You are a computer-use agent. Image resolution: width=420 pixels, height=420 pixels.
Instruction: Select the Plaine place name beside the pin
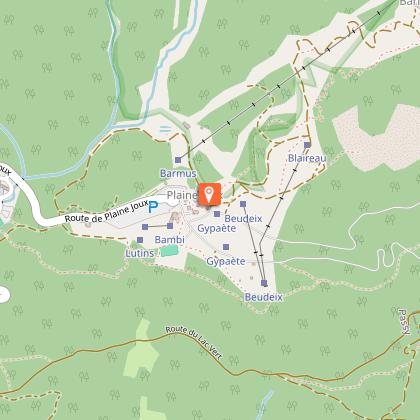(x=182, y=195)
